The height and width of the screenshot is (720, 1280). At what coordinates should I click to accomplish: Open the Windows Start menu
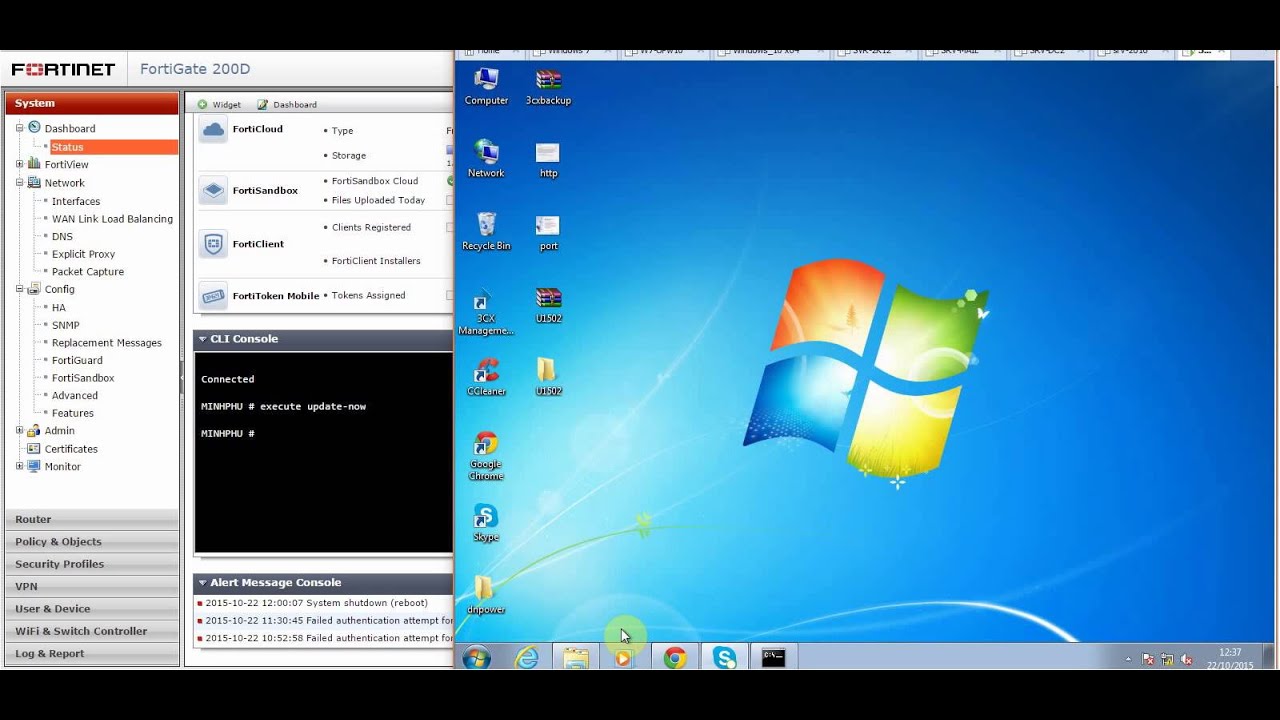[x=477, y=658]
